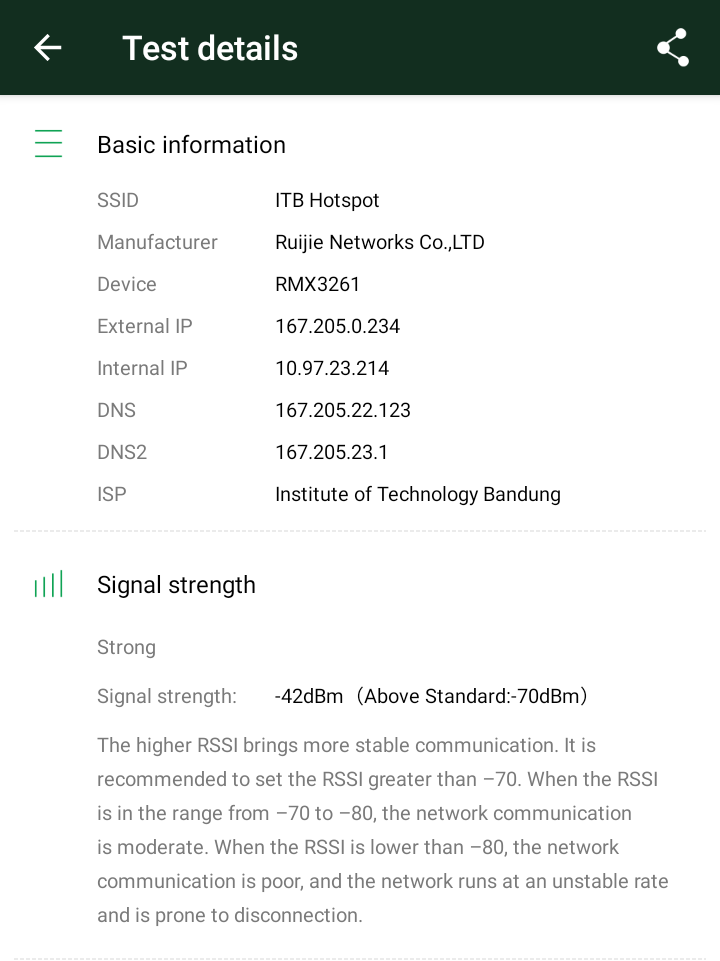Tap the internal IP 10.97.23.214
720x961 pixels.
click(332, 368)
